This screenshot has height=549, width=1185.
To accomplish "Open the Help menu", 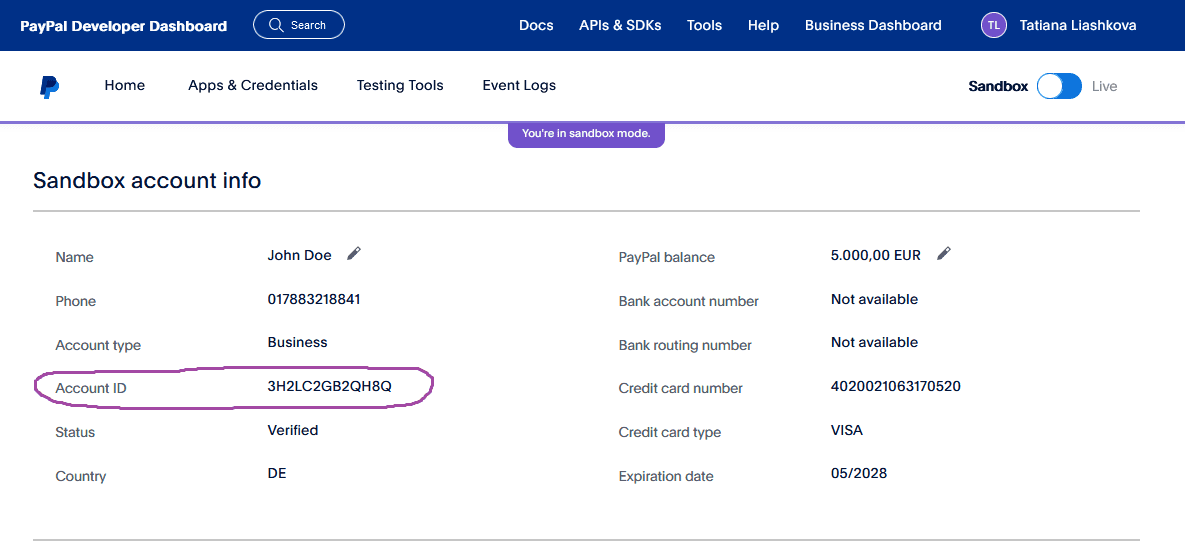I will coord(763,26).
